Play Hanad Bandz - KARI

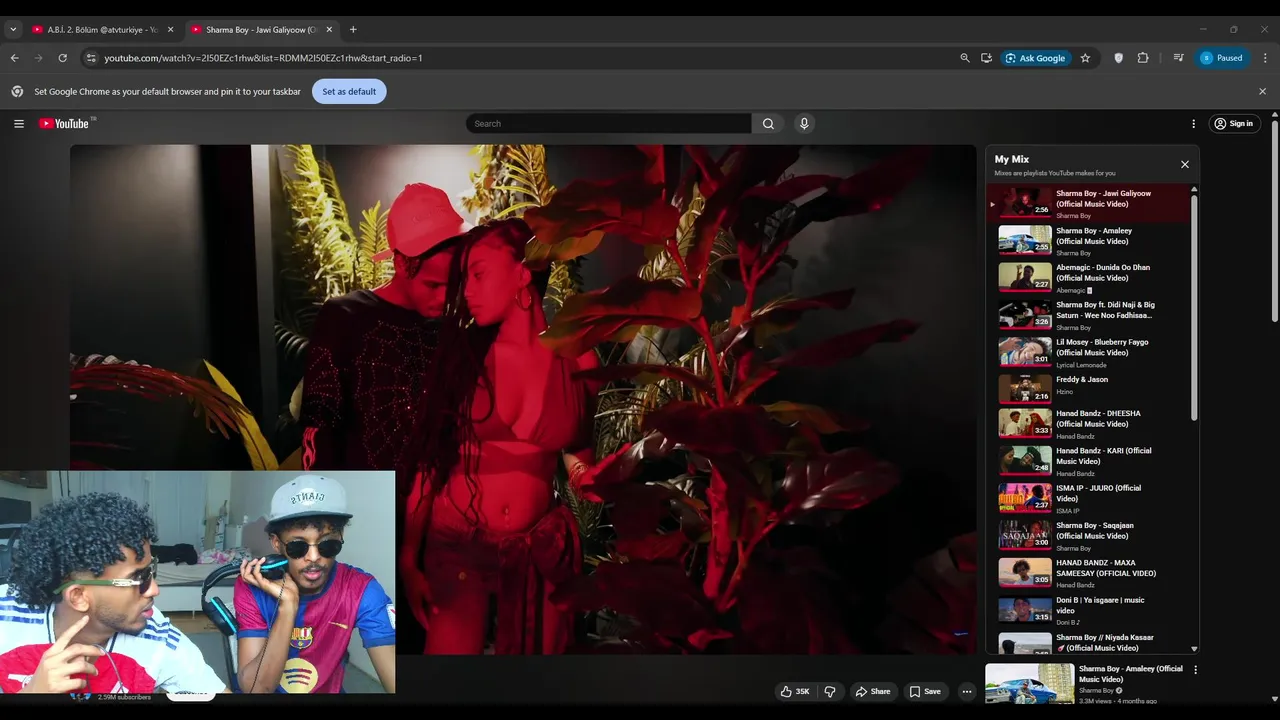(x=1089, y=461)
